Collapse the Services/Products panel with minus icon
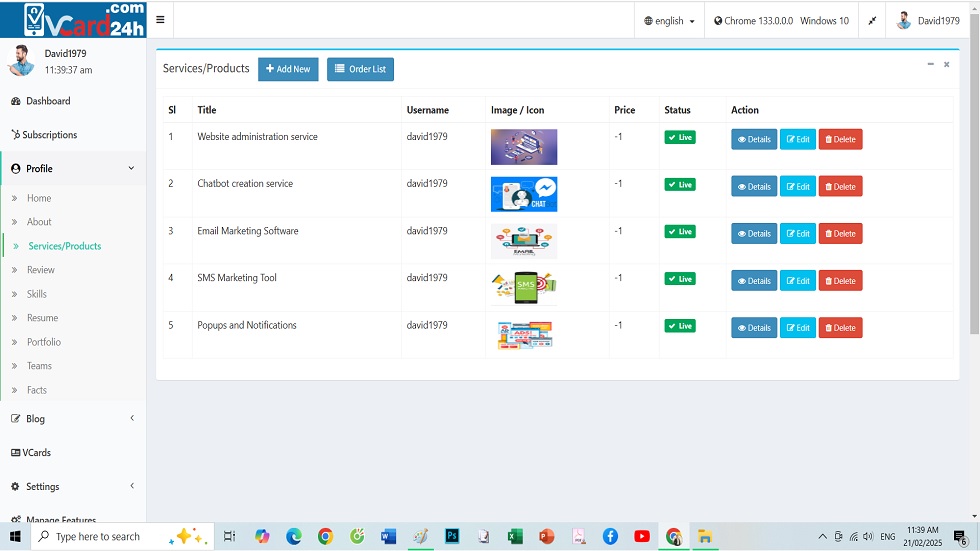The height and width of the screenshot is (551, 980). point(930,64)
